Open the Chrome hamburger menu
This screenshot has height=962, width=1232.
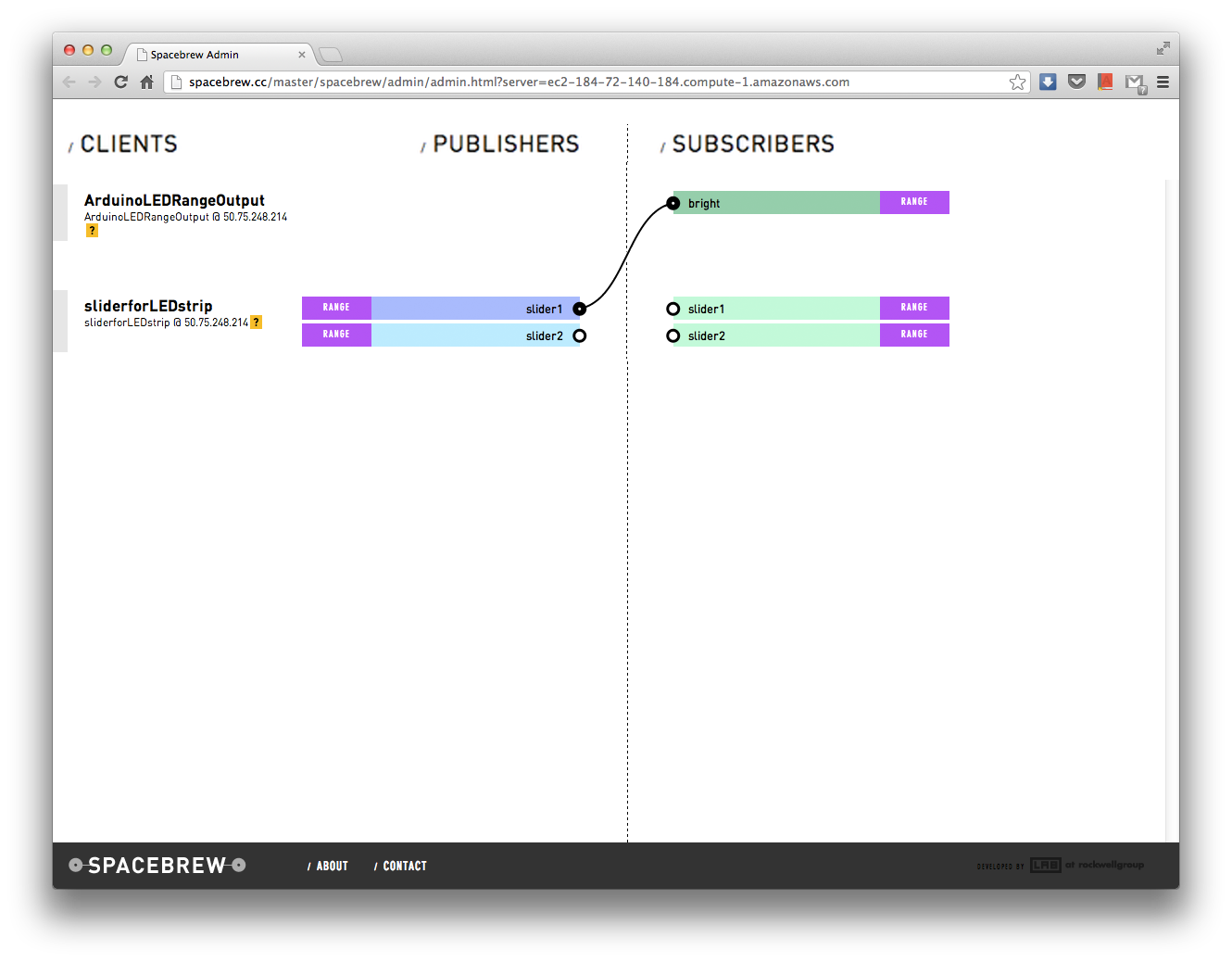pos(1163,82)
